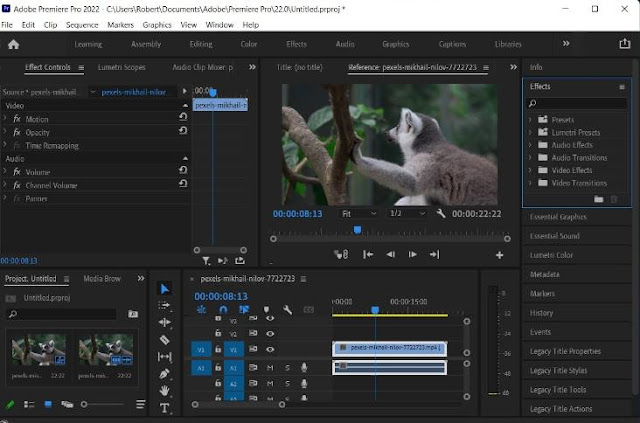
Task: Select the Razor tool
Action: point(164,340)
